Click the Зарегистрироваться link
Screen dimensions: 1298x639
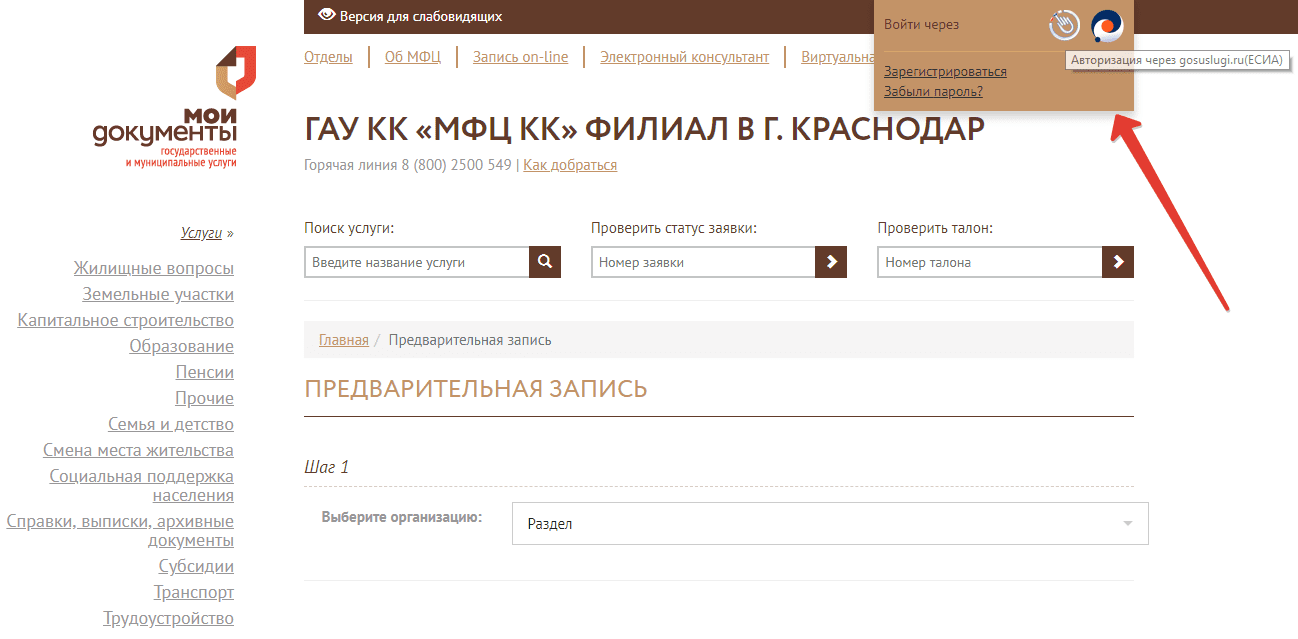945,72
